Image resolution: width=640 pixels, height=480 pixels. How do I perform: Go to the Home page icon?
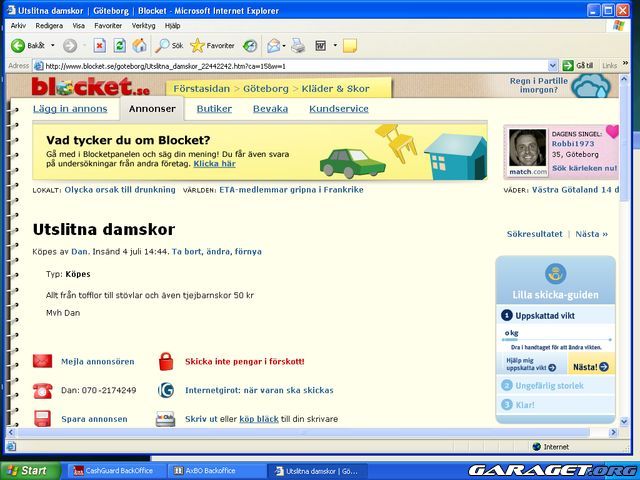click(138, 45)
